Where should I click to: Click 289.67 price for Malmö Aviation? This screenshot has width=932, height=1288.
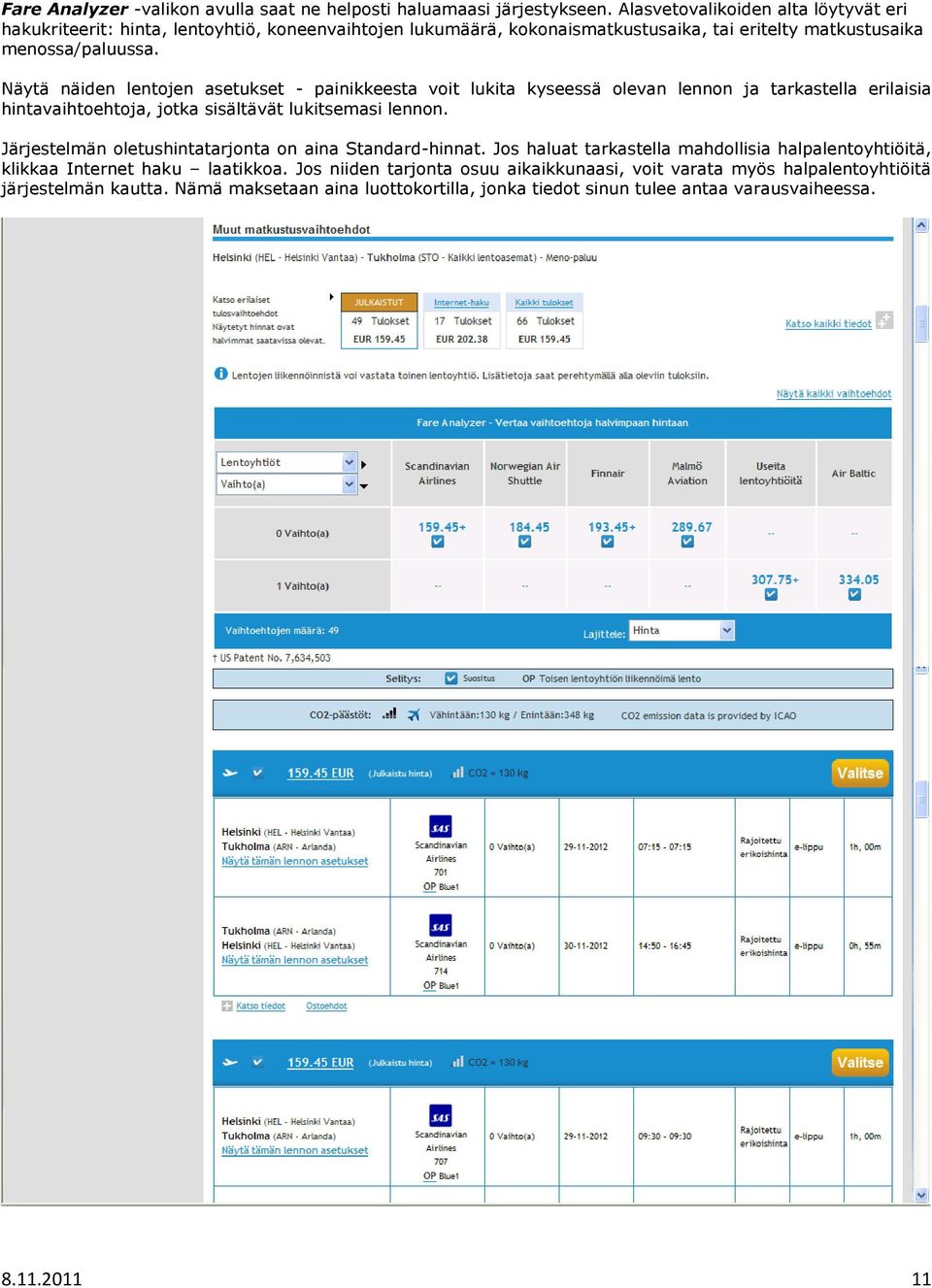pos(691,527)
